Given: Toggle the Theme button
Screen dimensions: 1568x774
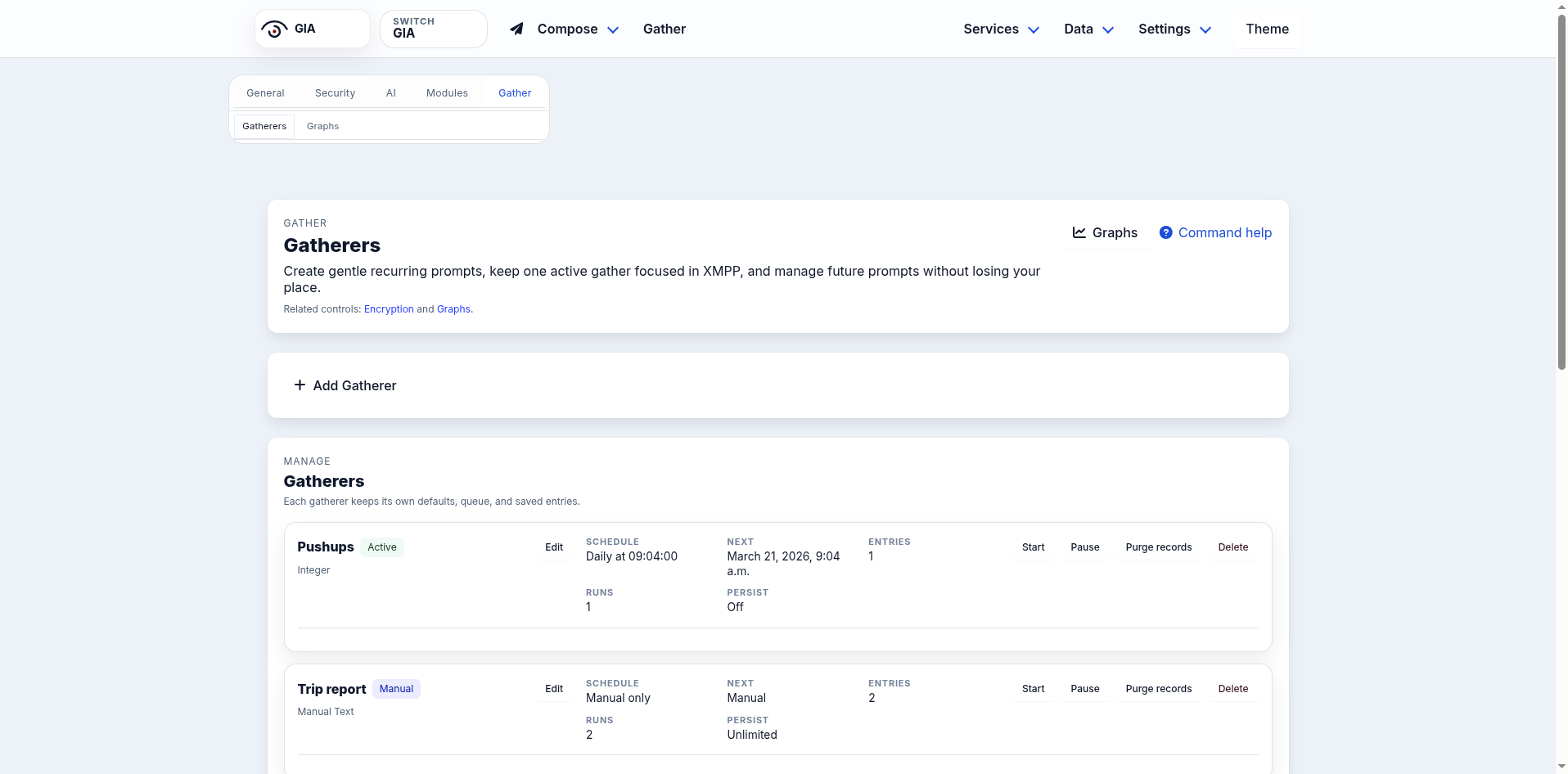Looking at the screenshot, I should pos(1267,29).
